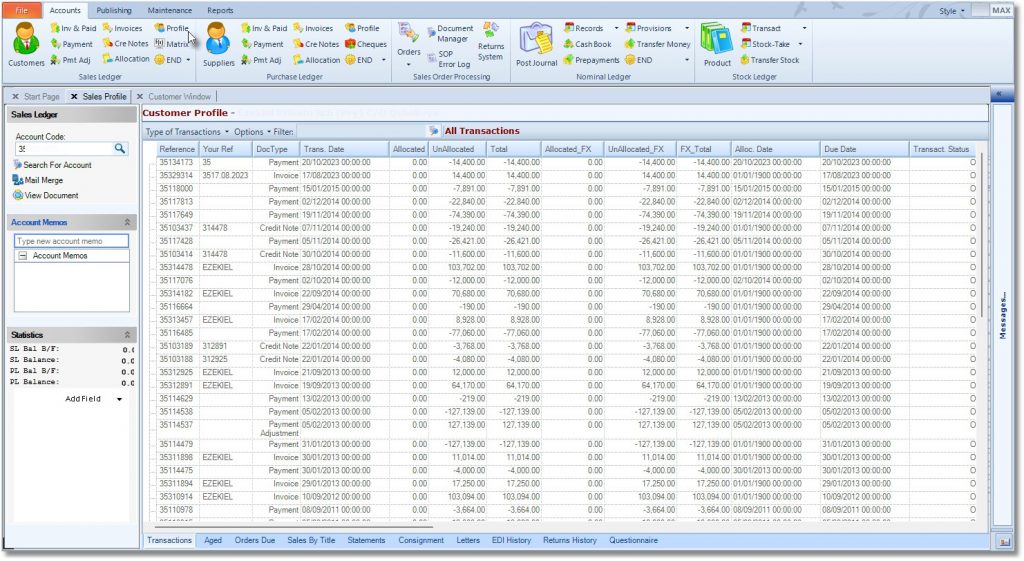
Task: Collapse the Statistics panel
Action: [x=127, y=334]
